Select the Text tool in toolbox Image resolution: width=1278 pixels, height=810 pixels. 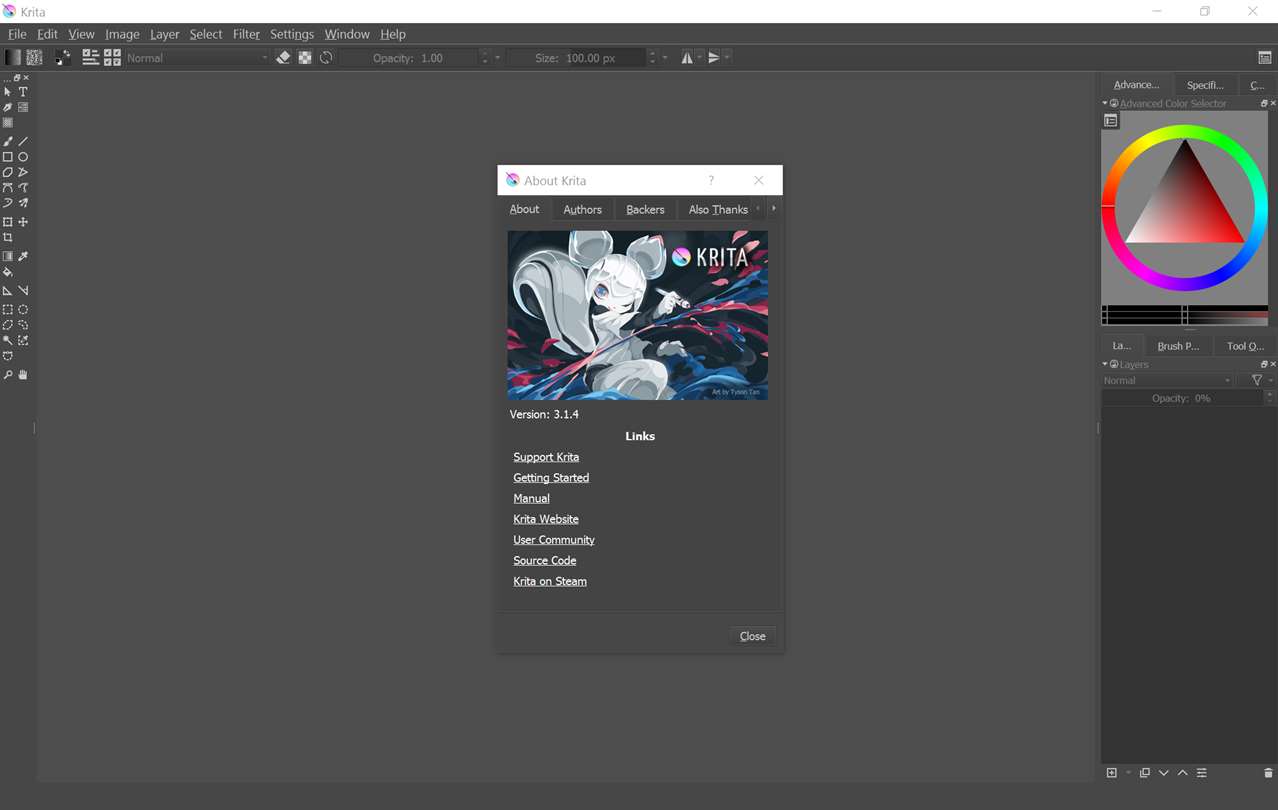[x=23, y=92]
